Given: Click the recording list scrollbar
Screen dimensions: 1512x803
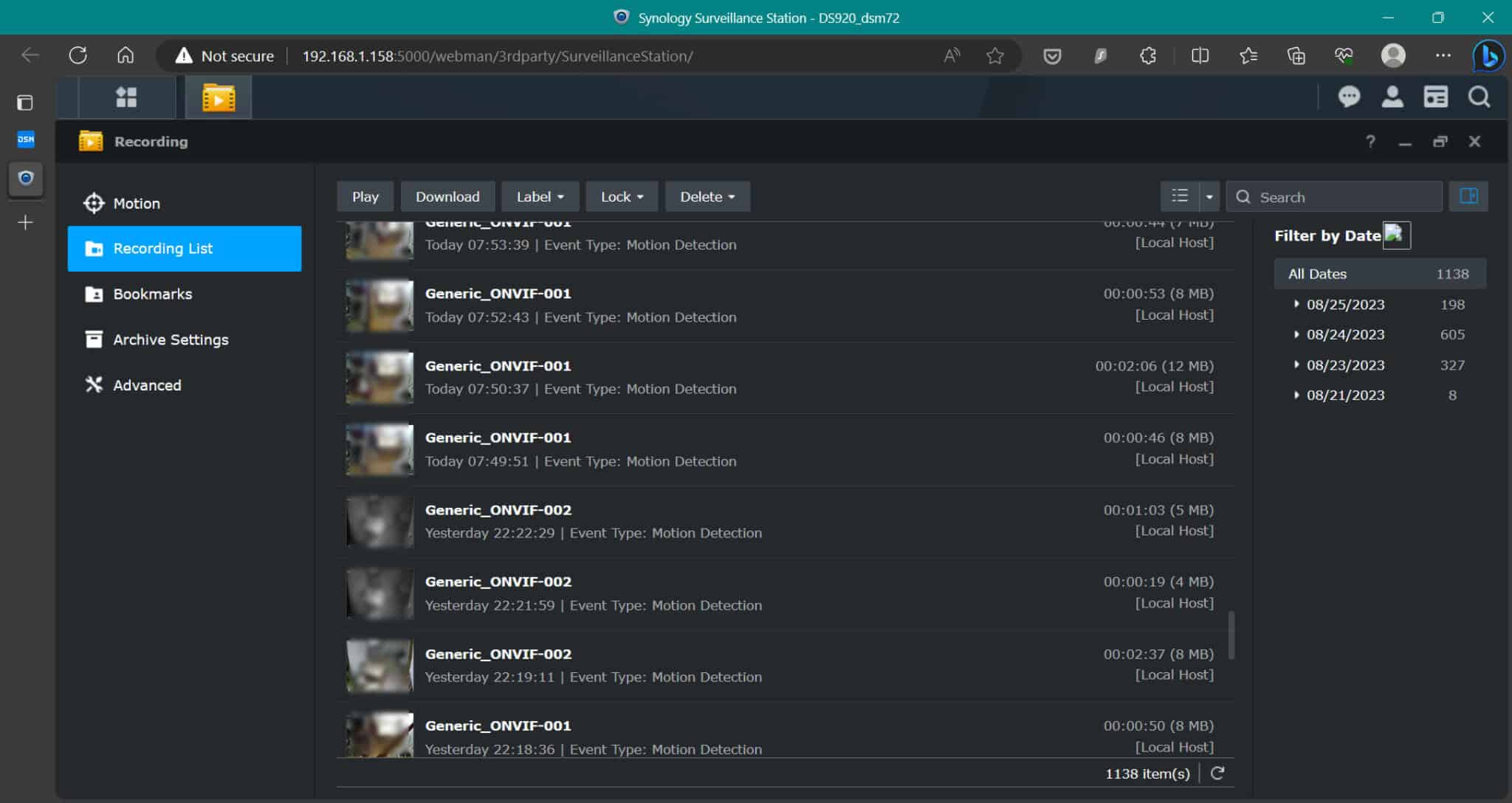Looking at the screenshot, I should click(1230, 636).
